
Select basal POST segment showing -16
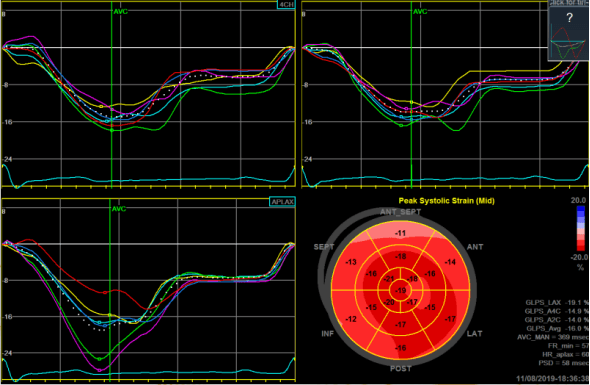400,348
